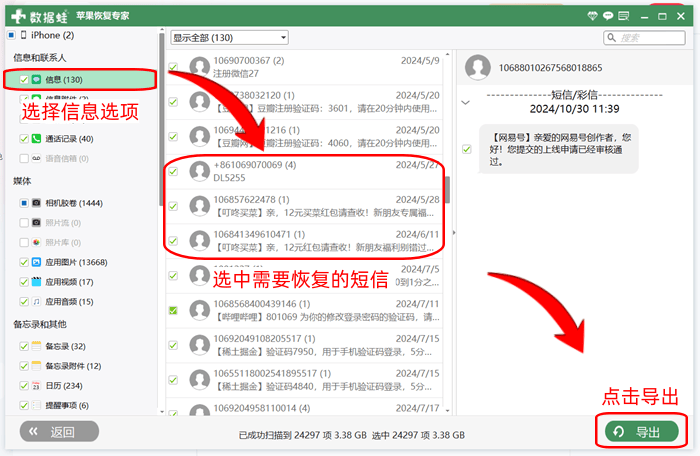Open the +861069070069 conversation
Screen dimensions: 700x456
300,171
